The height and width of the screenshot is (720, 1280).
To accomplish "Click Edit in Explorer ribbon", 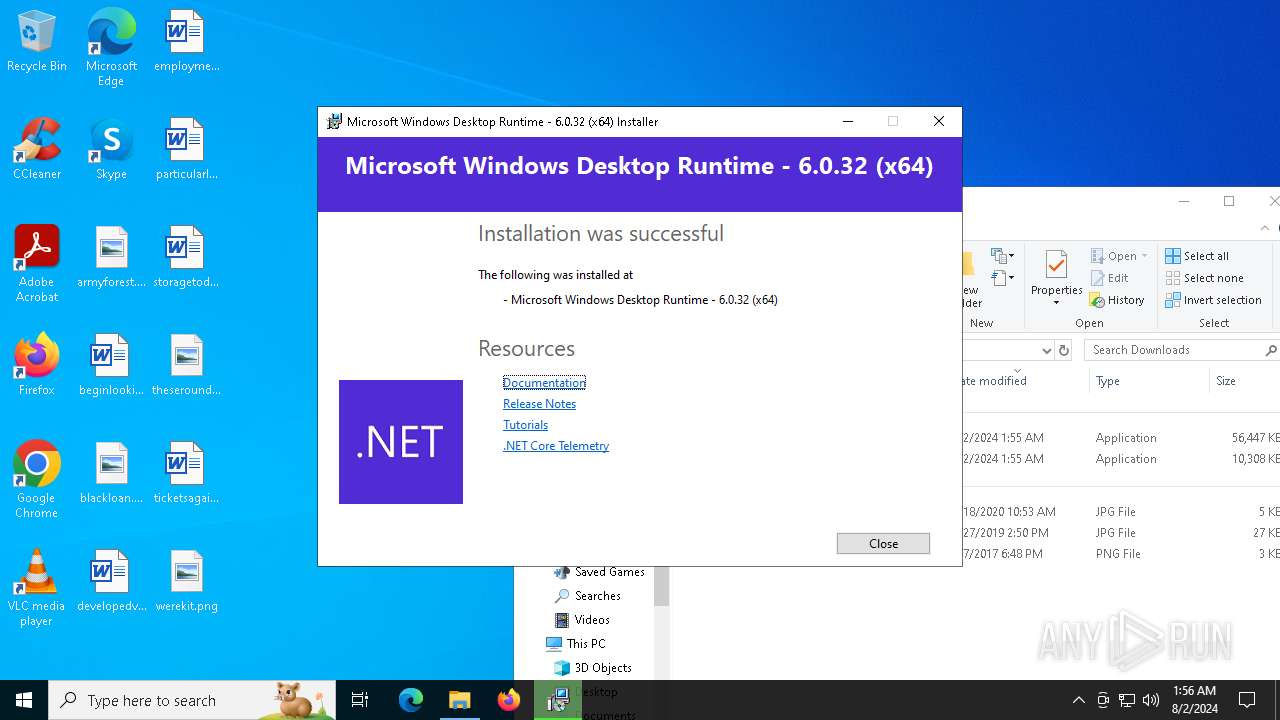I will pos(1109,278).
